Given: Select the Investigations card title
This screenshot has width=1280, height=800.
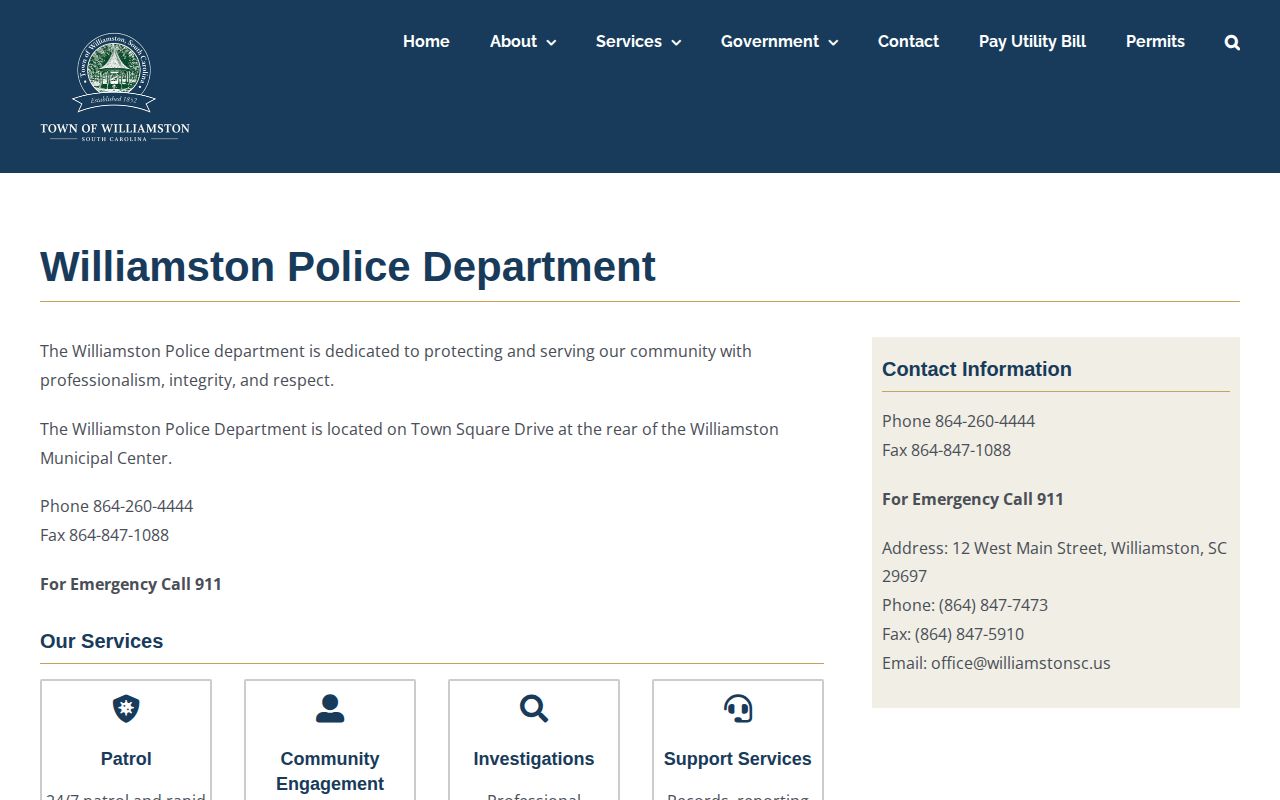Looking at the screenshot, I should click(534, 759).
